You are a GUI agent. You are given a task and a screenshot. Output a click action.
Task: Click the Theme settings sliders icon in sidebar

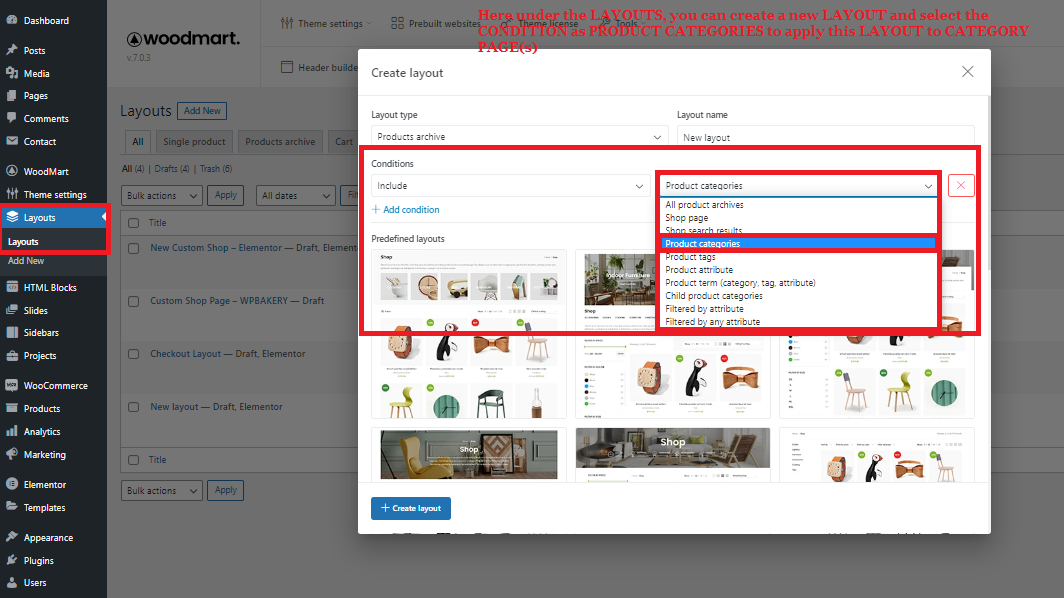click(12, 194)
